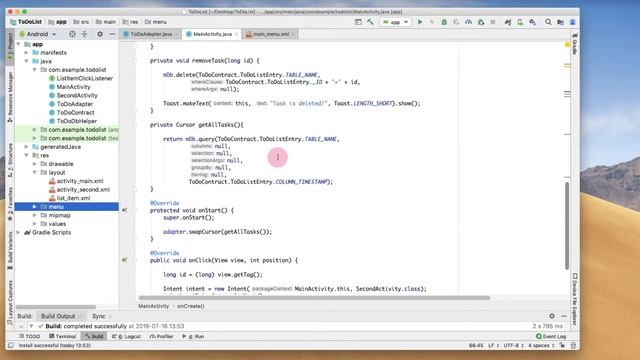This screenshot has width=640, height=360.
Task: Expand the values folder
Action: [x=35, y=224]
